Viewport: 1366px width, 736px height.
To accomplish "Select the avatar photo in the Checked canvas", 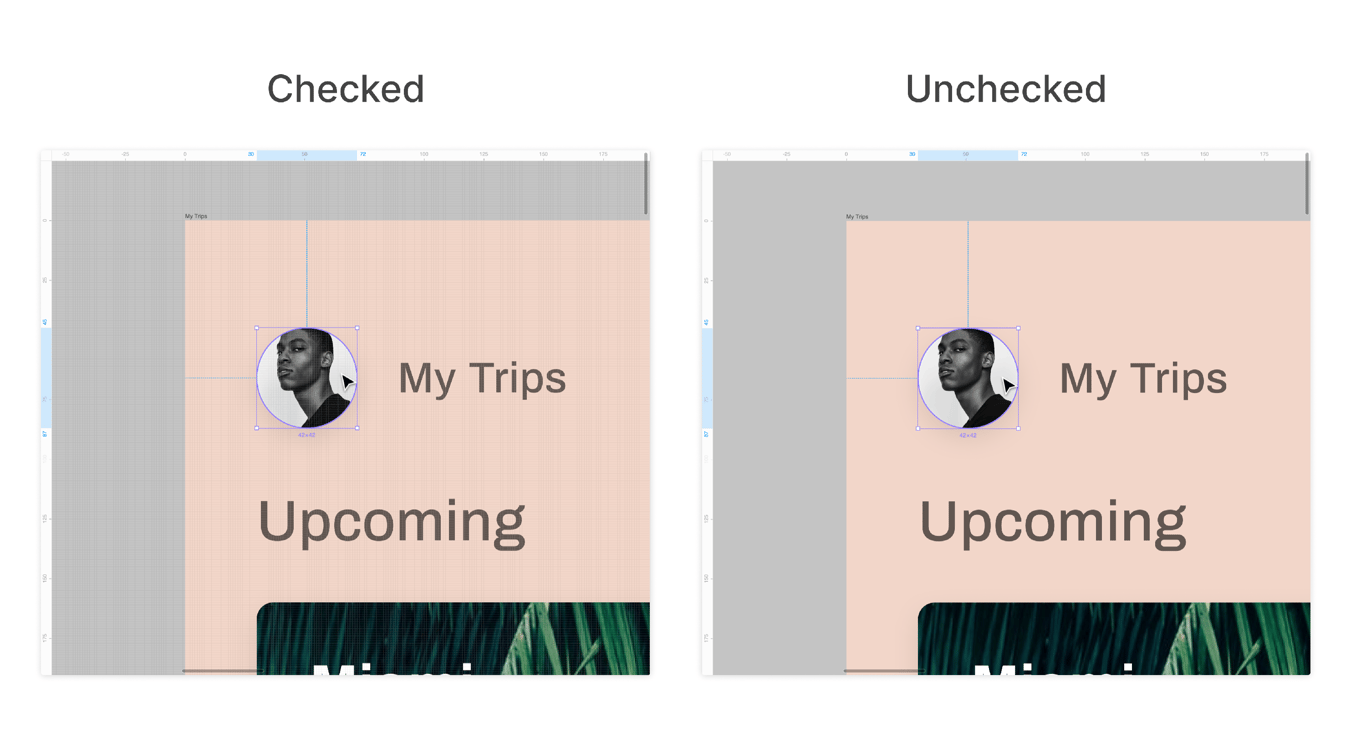I will tap(300, 378).
